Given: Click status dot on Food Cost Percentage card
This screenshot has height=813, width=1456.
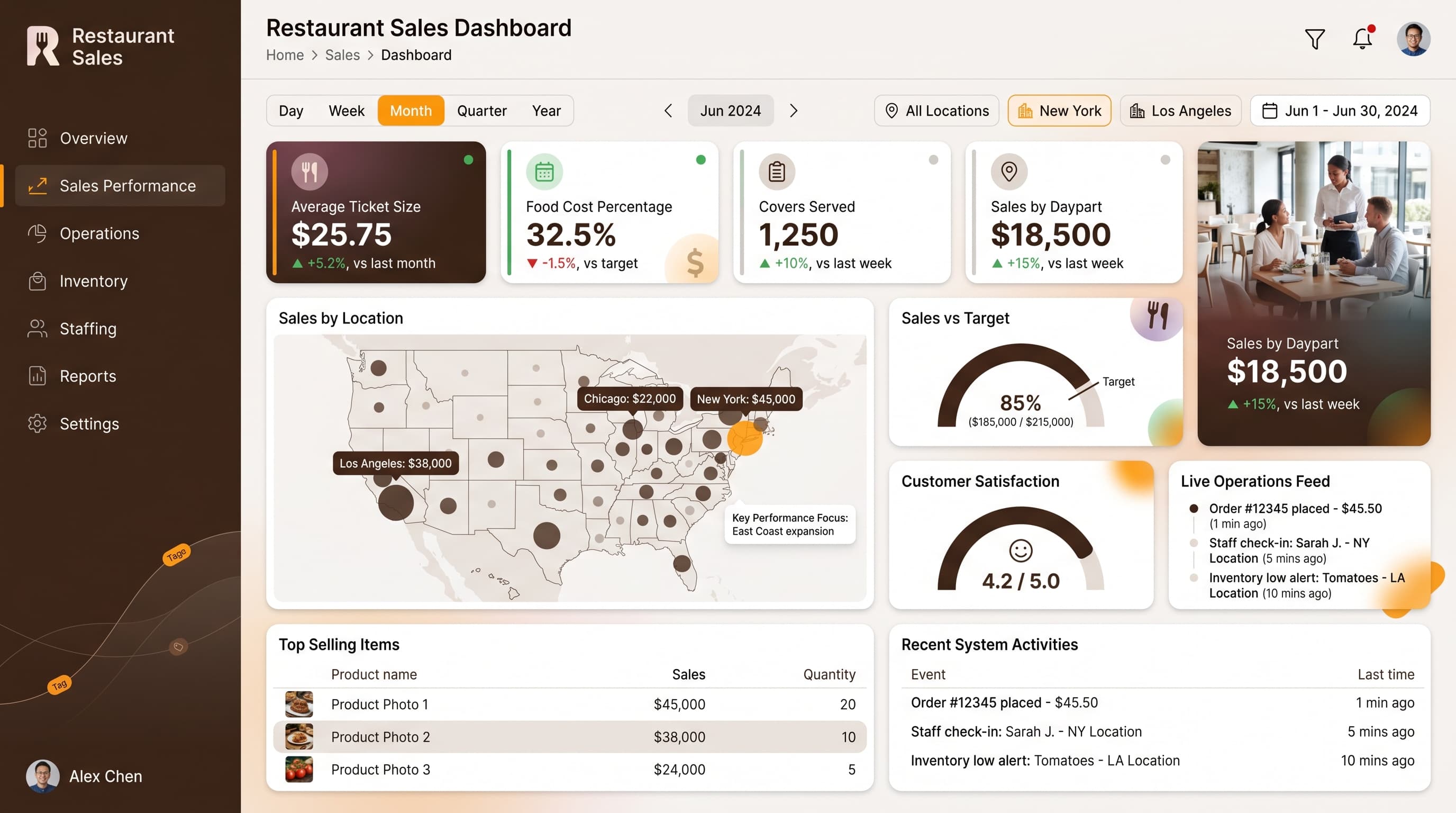Looking at the screenshot, I should click(701, 160).
